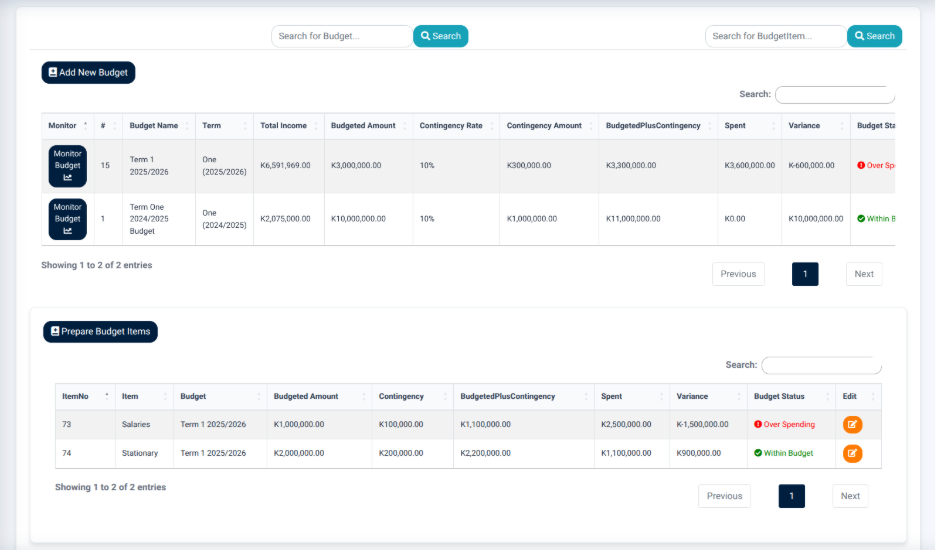Click Prepare Budget Items button
The height and width of the screenshot is (550, 936).
100,331
